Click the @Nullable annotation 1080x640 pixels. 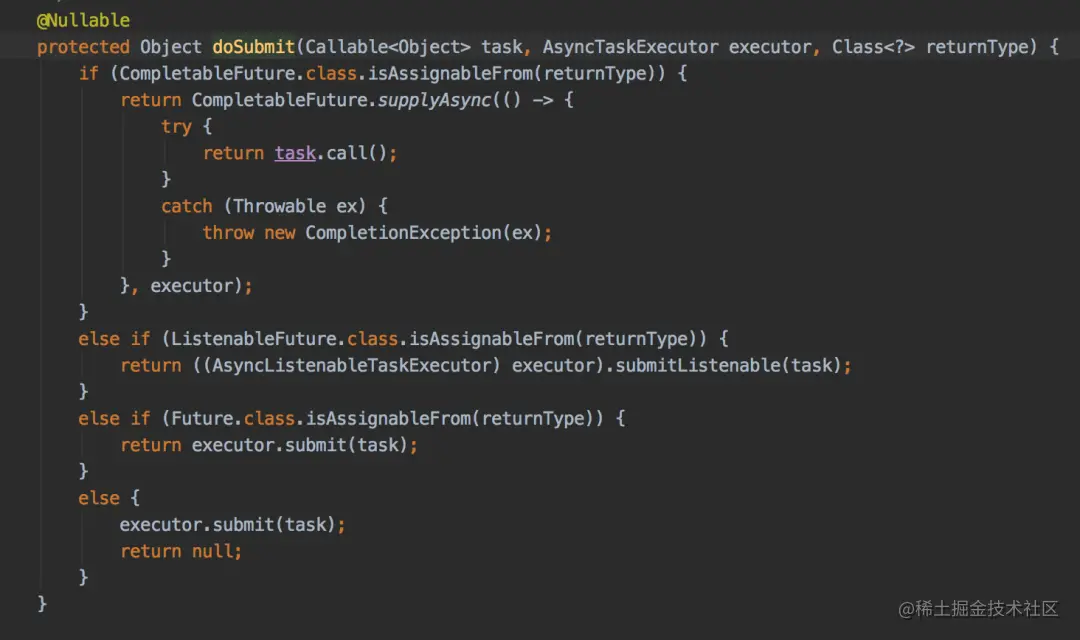click(83, 21)
